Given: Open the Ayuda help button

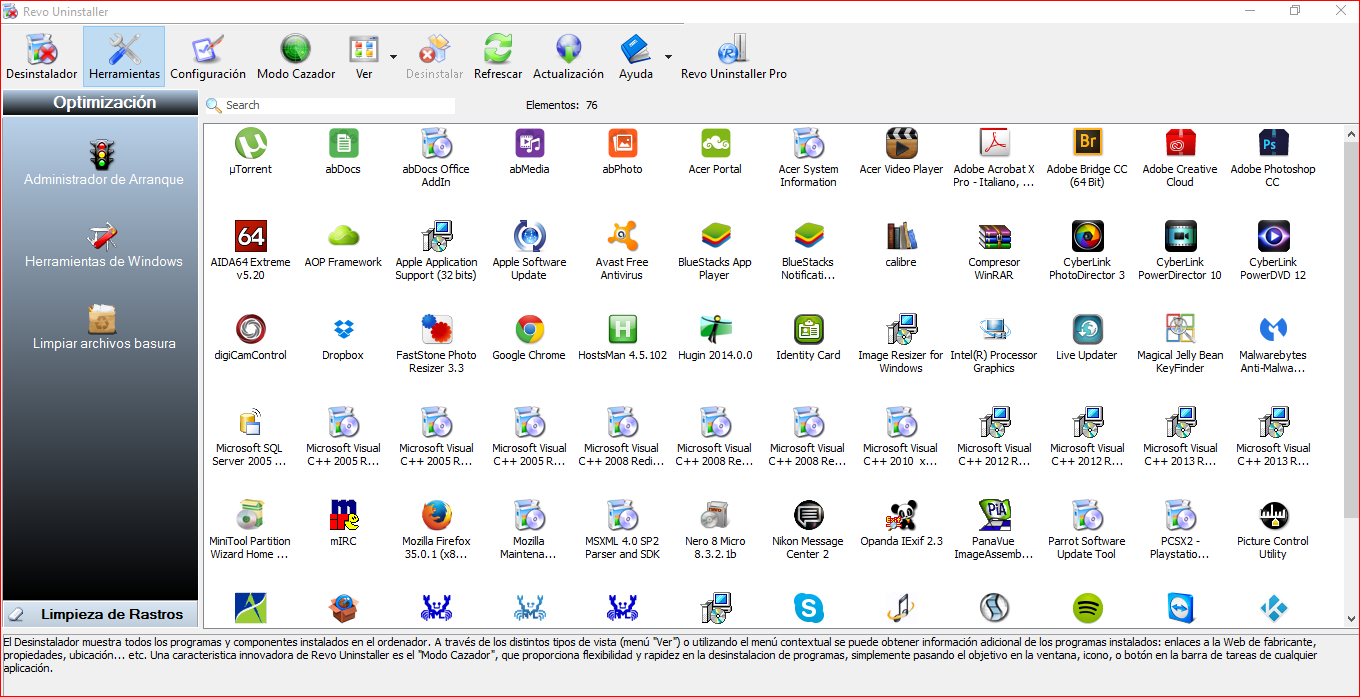Looking at the screenshot, I should (636, 57).
